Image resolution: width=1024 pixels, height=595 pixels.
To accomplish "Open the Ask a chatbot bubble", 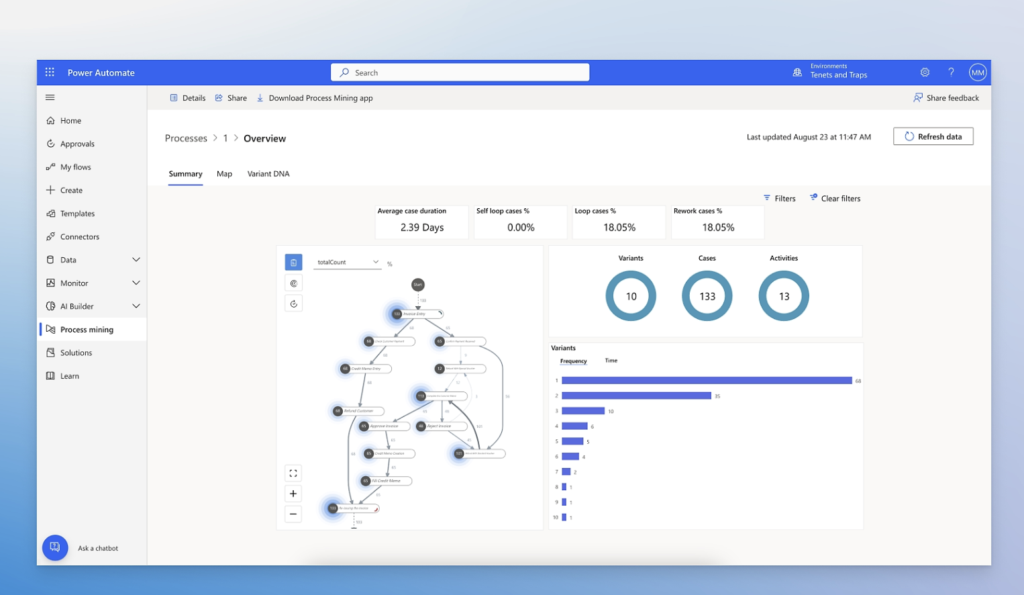I will click(x=55, y=547).
